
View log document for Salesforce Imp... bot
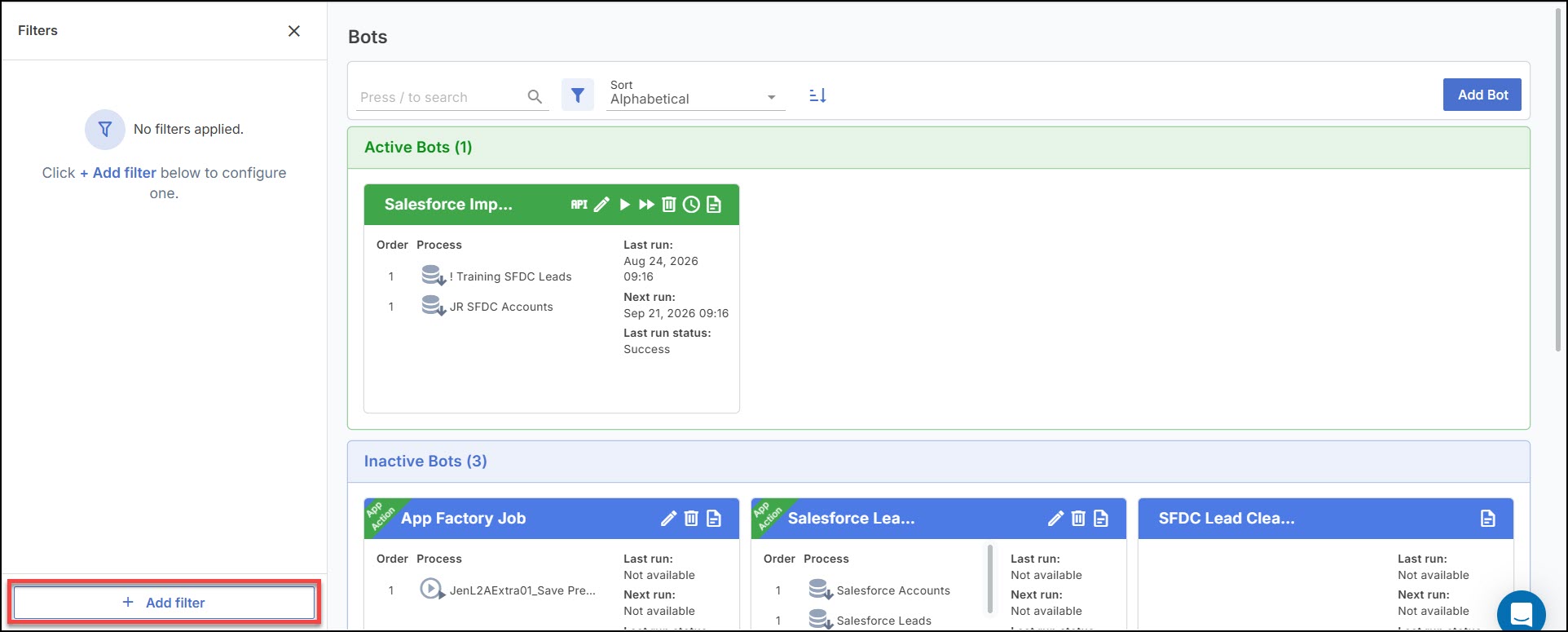[x=714, y=205]
